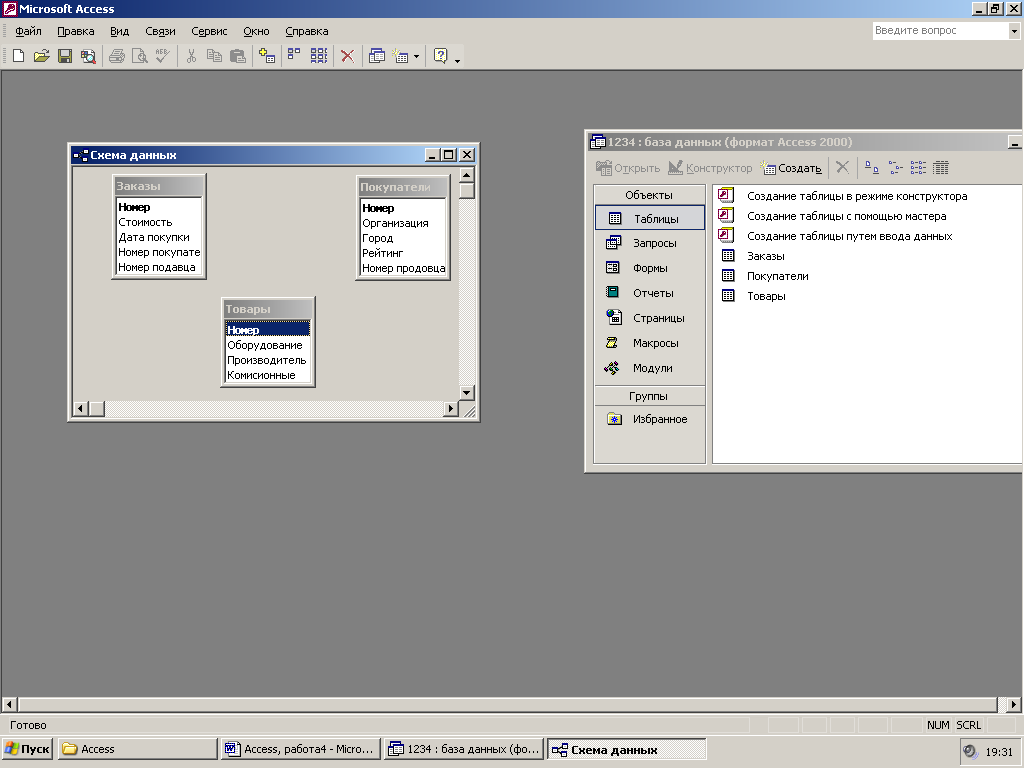Click the File search toolbar icon
This screenshot has width=1024, height=768.
pyautogui.click(x=88, y=56)
